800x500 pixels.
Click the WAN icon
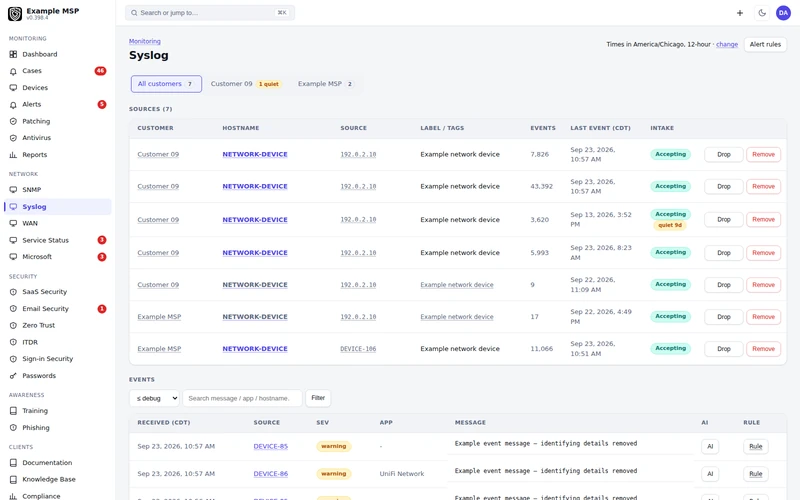click(x=13, y=223)
